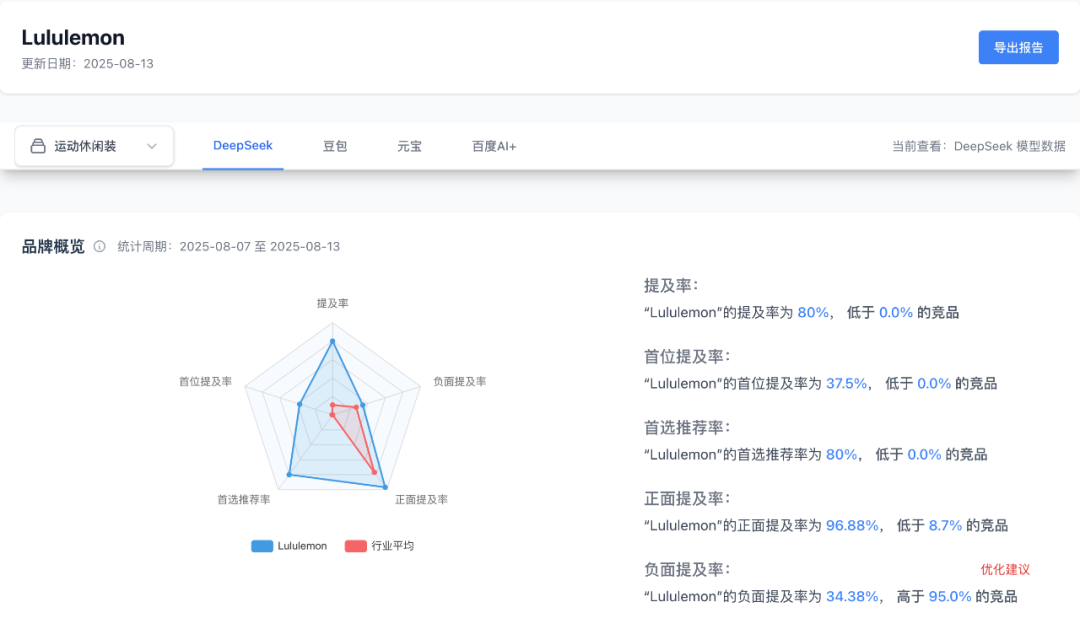The width and height of the screenshot is (1080, 629).
Task: Click the 行业平均 legend label
Action: 393,546
